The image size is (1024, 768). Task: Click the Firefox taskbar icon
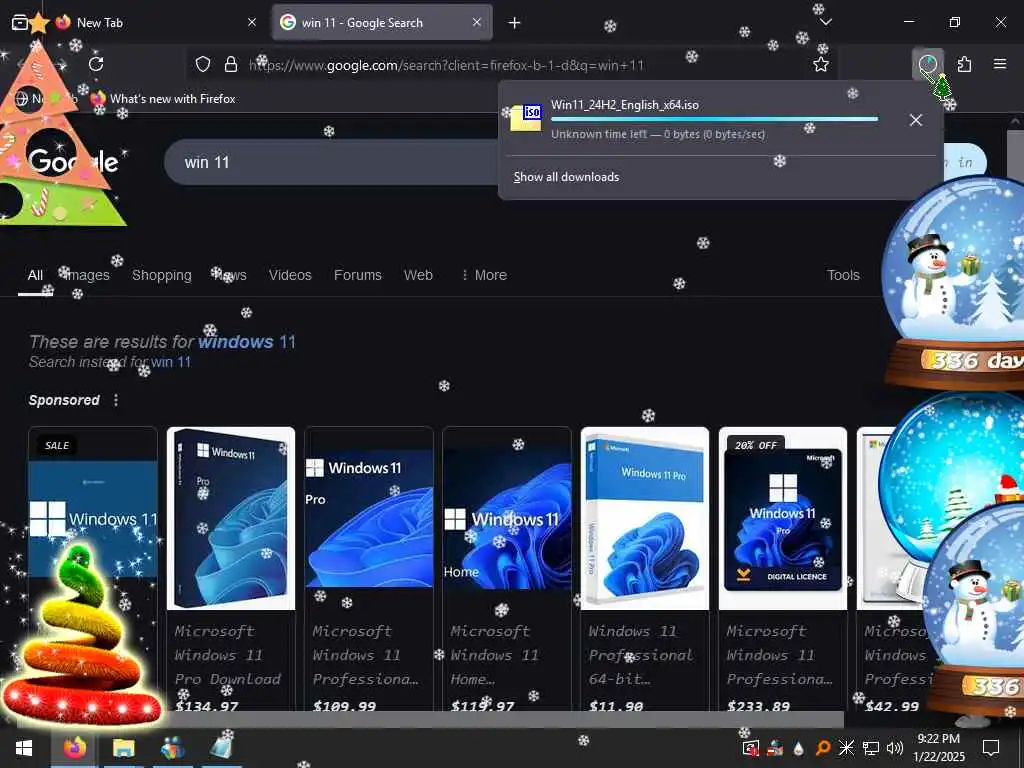[74, 748]
